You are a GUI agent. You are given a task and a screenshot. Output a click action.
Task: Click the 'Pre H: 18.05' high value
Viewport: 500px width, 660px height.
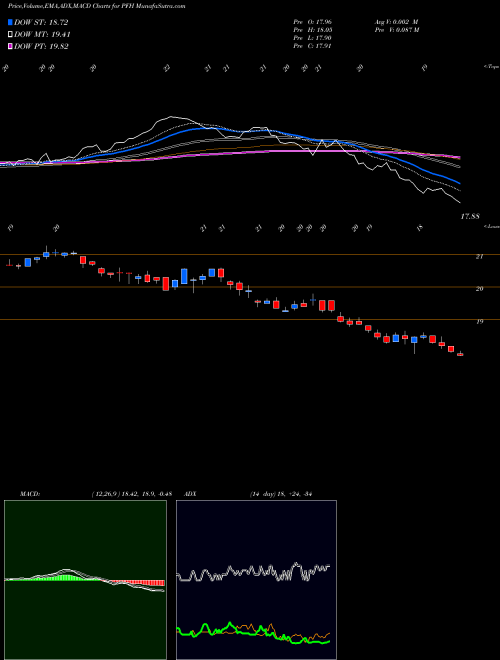(312, 30)
